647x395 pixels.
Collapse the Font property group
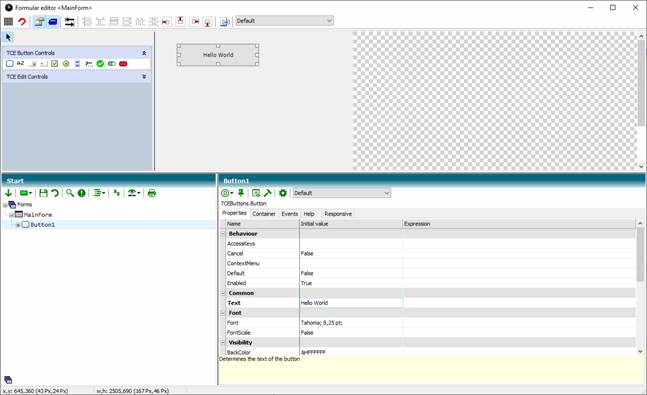click(223, 313)
